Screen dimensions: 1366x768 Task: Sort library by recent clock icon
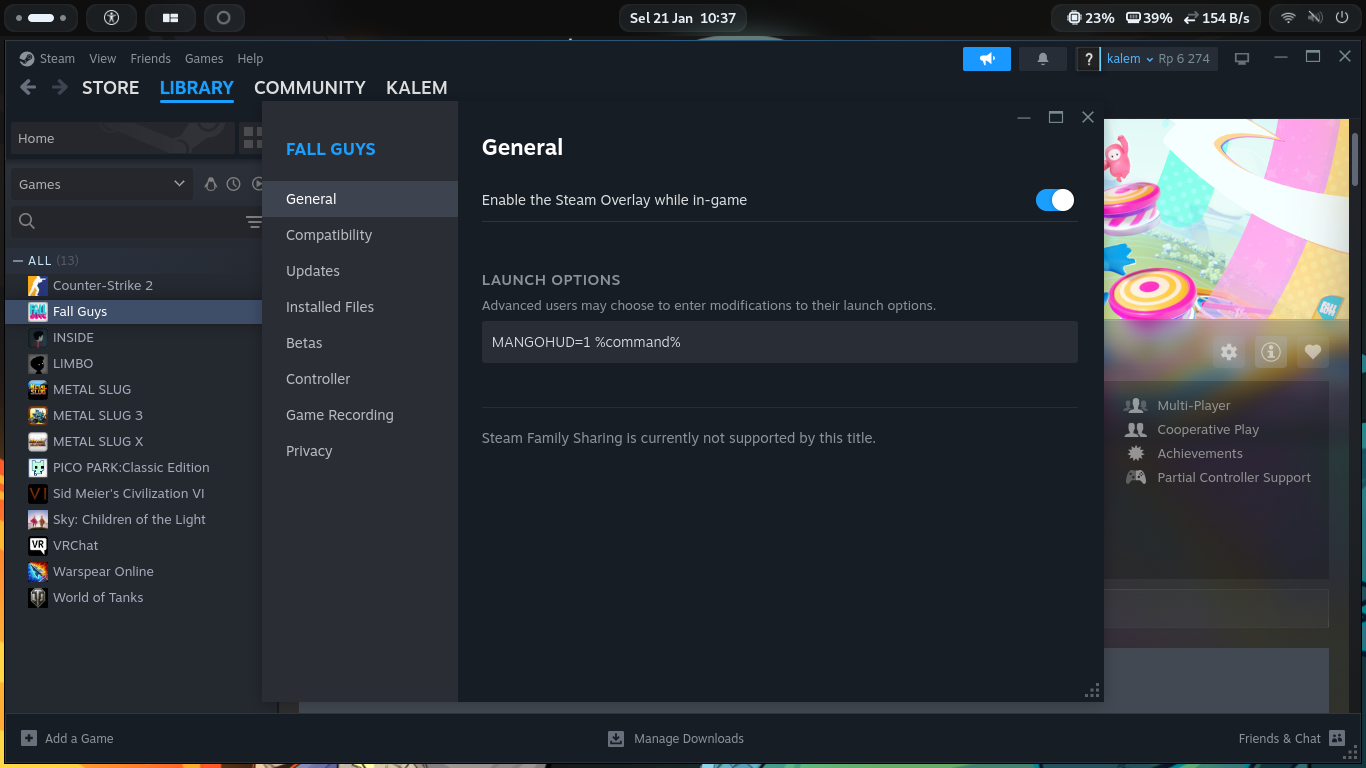click(234, 184)
